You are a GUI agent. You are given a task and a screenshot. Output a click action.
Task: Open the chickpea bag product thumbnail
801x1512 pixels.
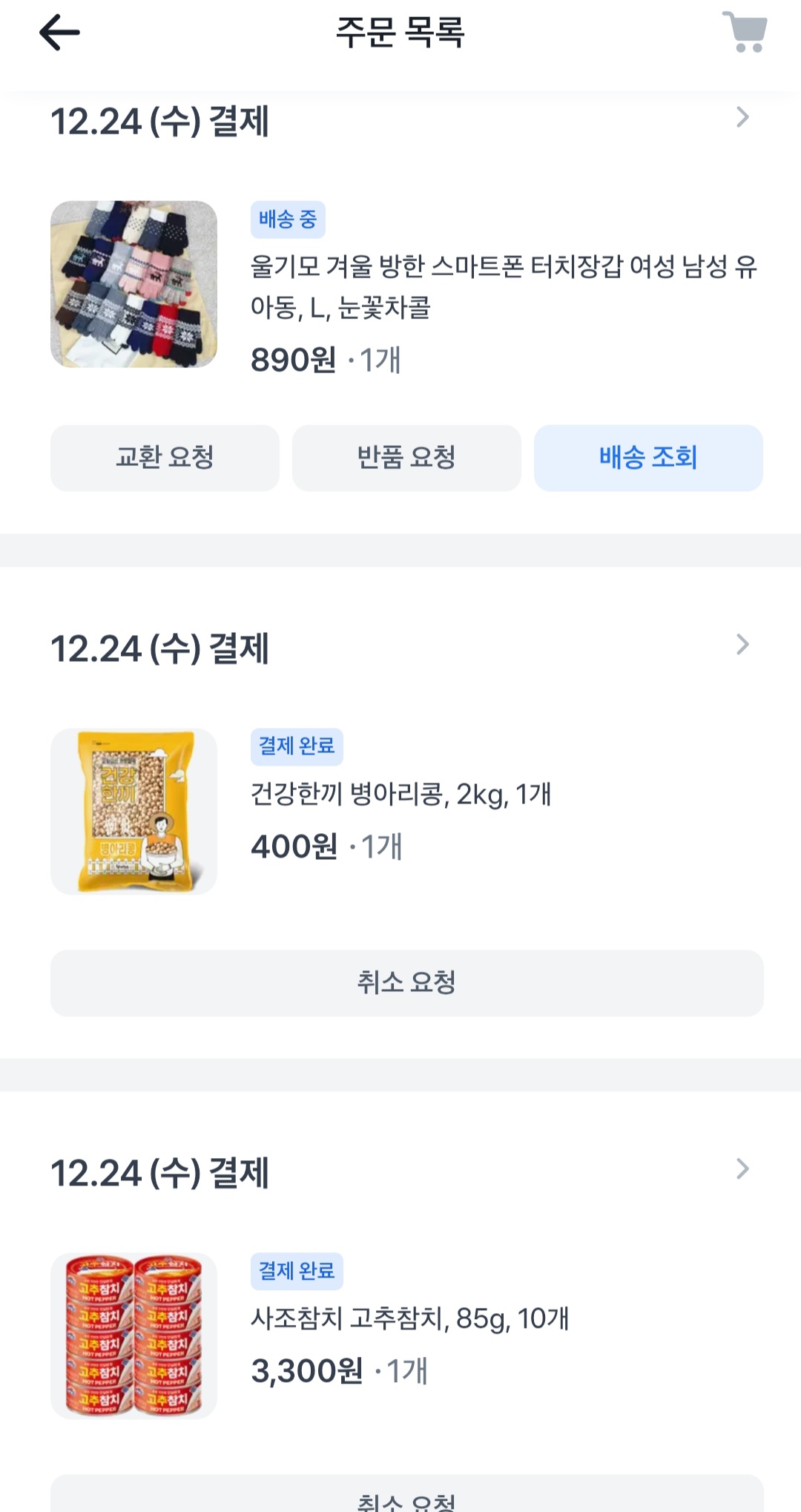[133, 811]
